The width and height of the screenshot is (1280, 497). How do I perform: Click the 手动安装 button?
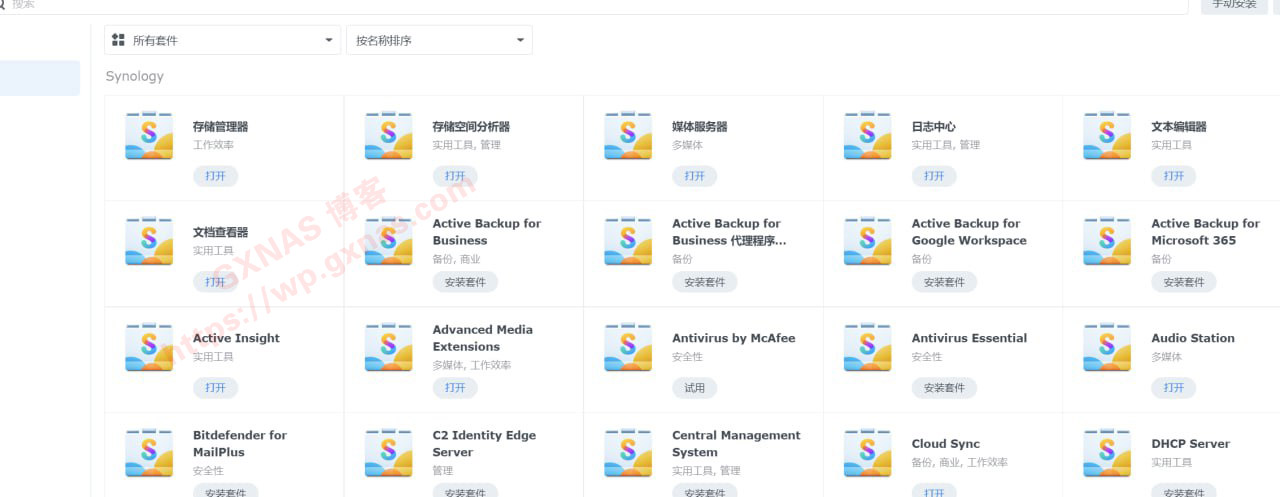pyautogui.click(x=1234, y=4)
